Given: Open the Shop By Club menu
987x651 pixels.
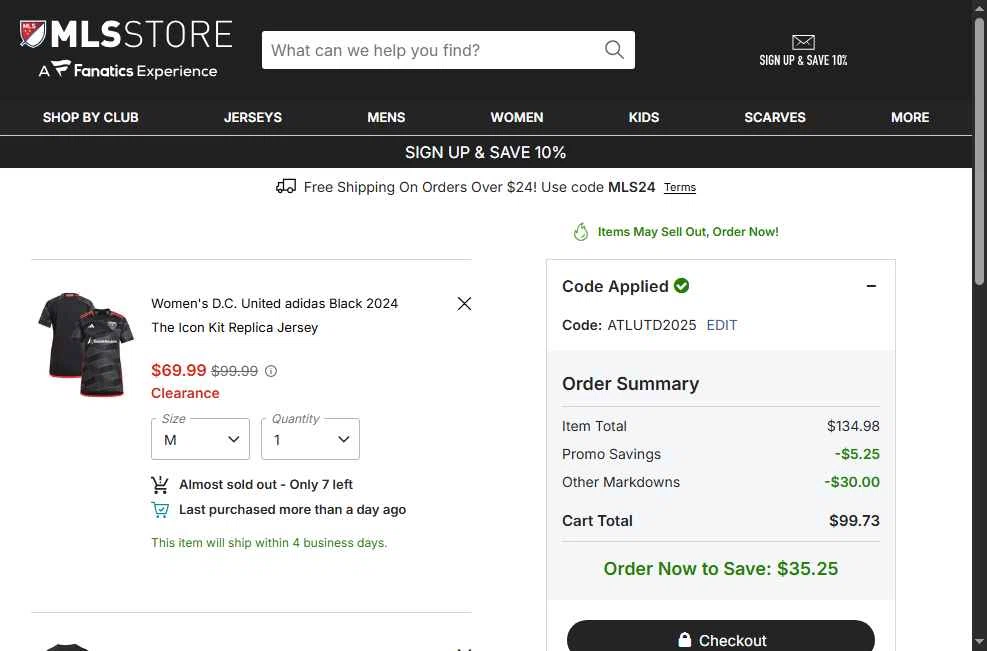Looking at the screenshot, I should pyautogui.click(x=91, y=117).
